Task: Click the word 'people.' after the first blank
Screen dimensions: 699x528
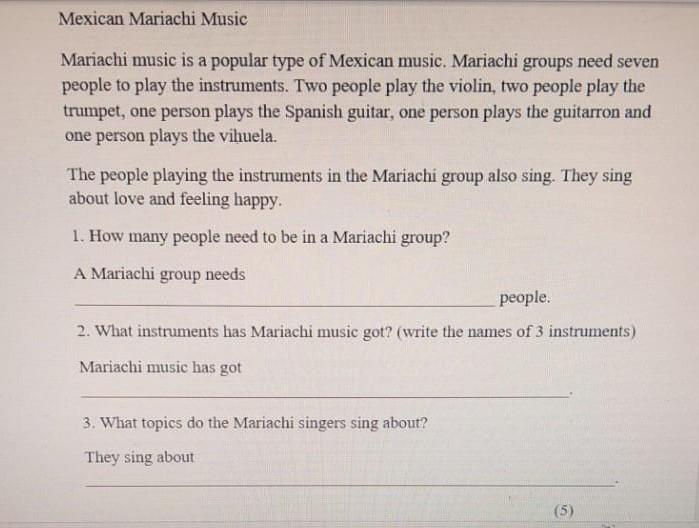Action: point(525,297)
